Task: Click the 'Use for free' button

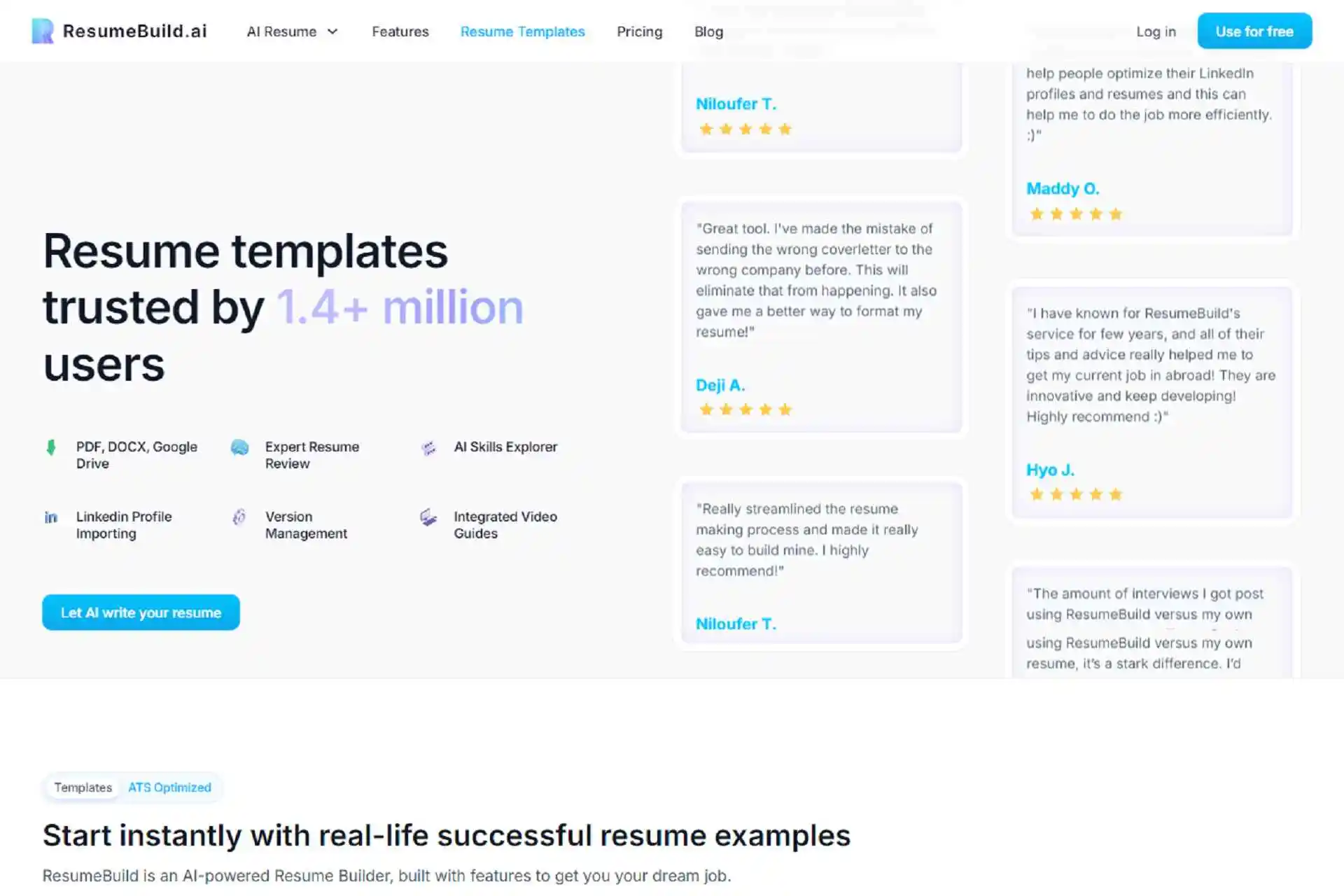Action: 1255,31
